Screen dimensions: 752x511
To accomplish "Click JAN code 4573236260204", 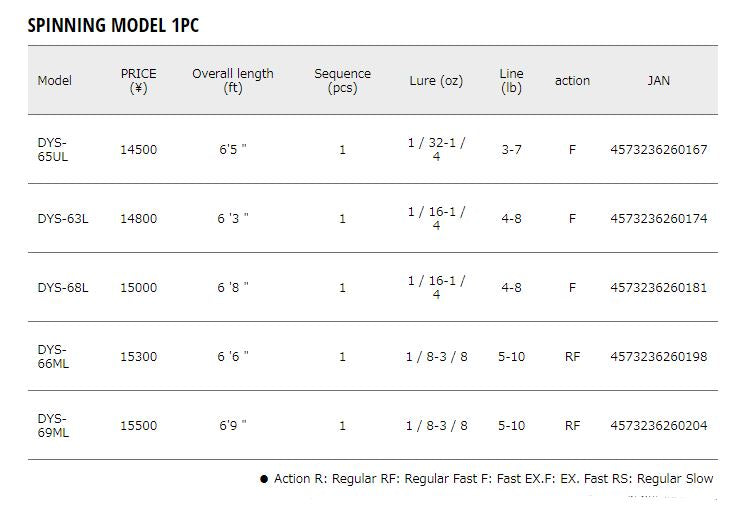I will pyautogui.click(x=658, y=426).
